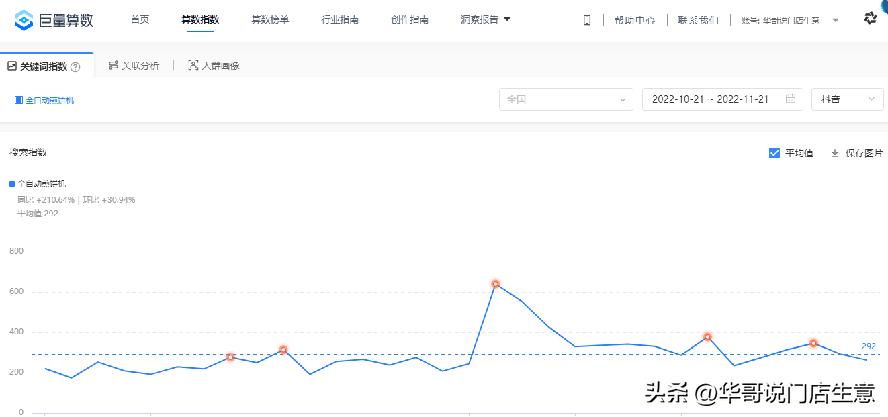
Task: Click the question mark help icon beside 关键词指数
Action: [x=75, y=67]
